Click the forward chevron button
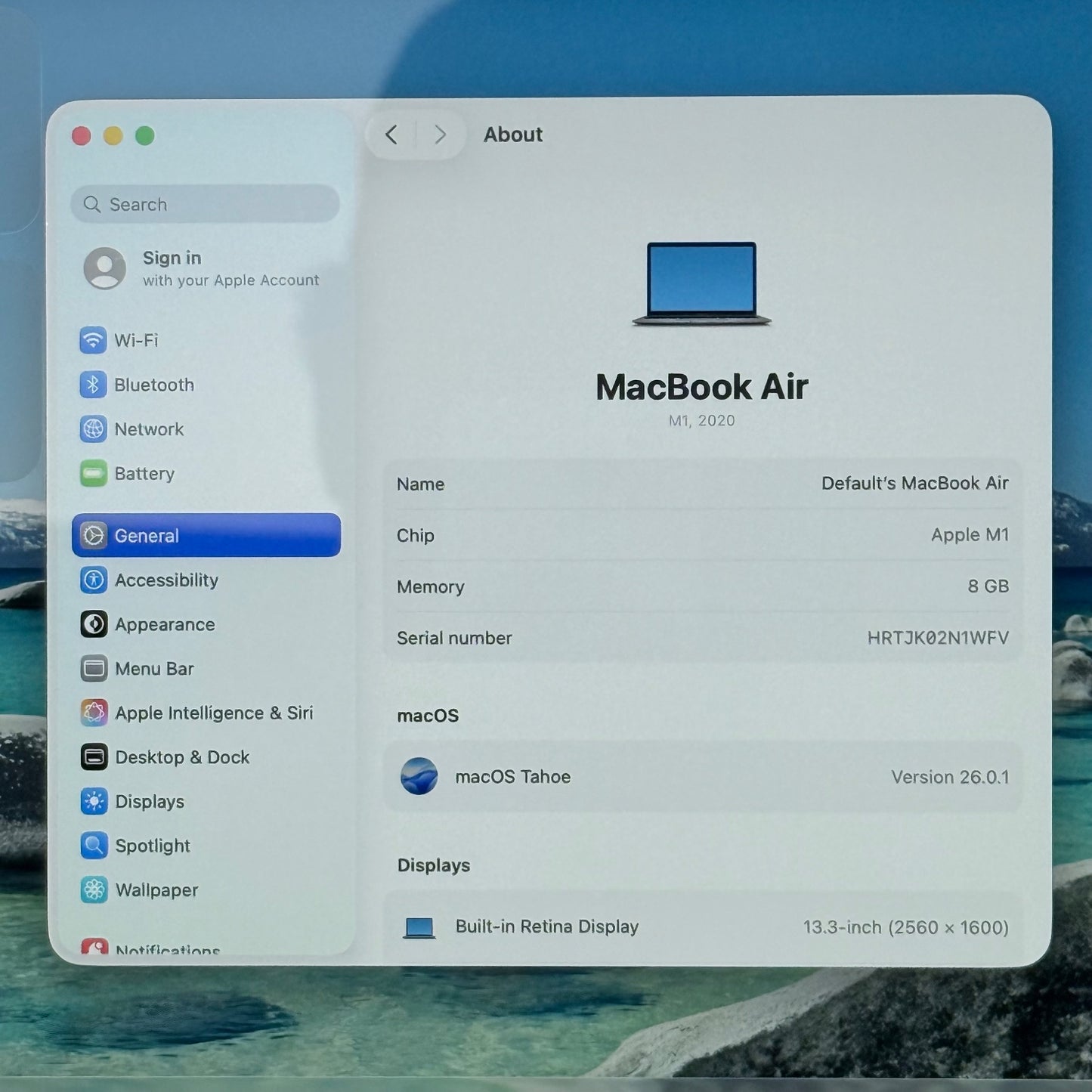This screenshot has width=1092, height=1092. pos(440,135)
